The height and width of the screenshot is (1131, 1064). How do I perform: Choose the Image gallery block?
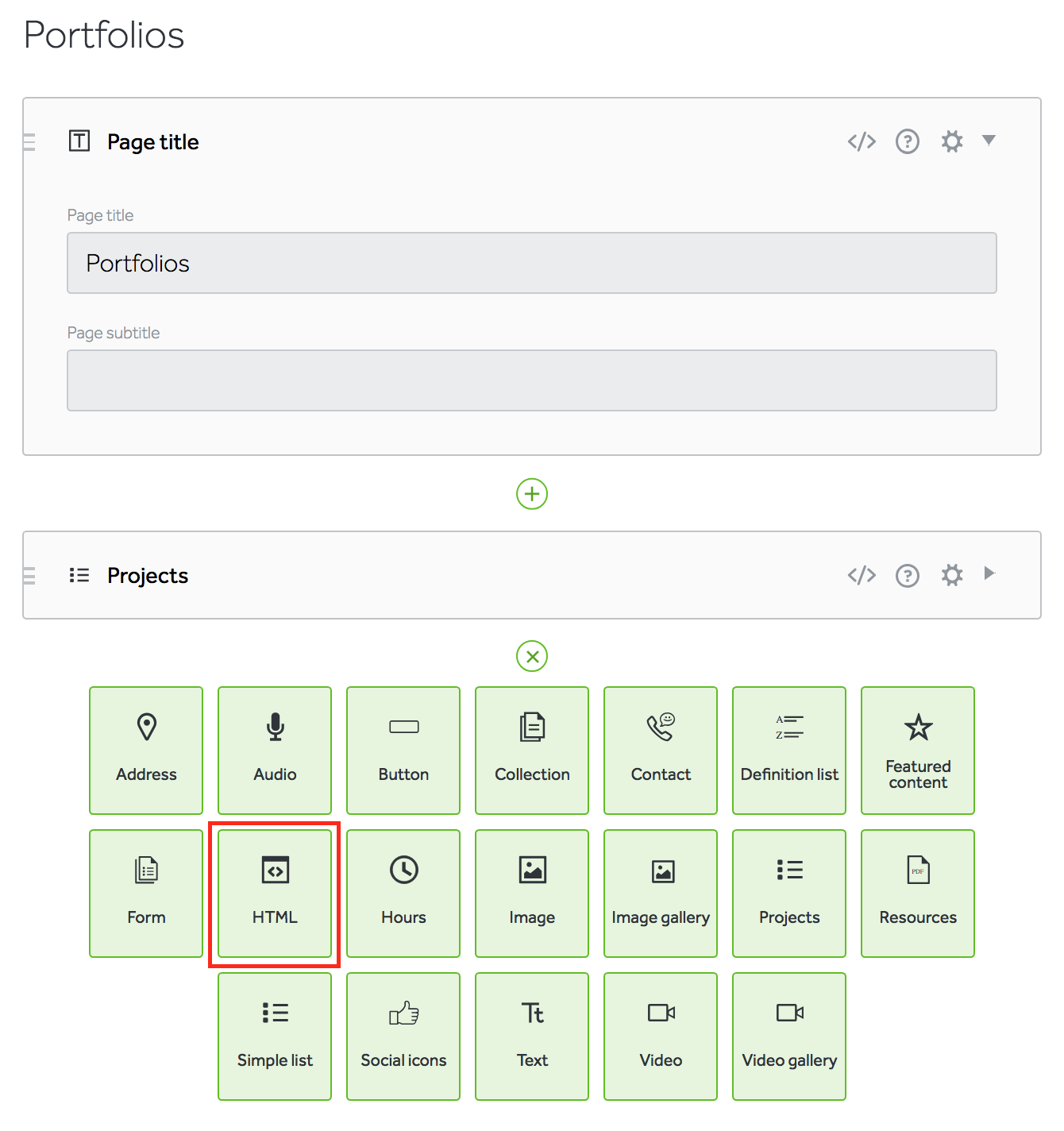pos(661,894)
